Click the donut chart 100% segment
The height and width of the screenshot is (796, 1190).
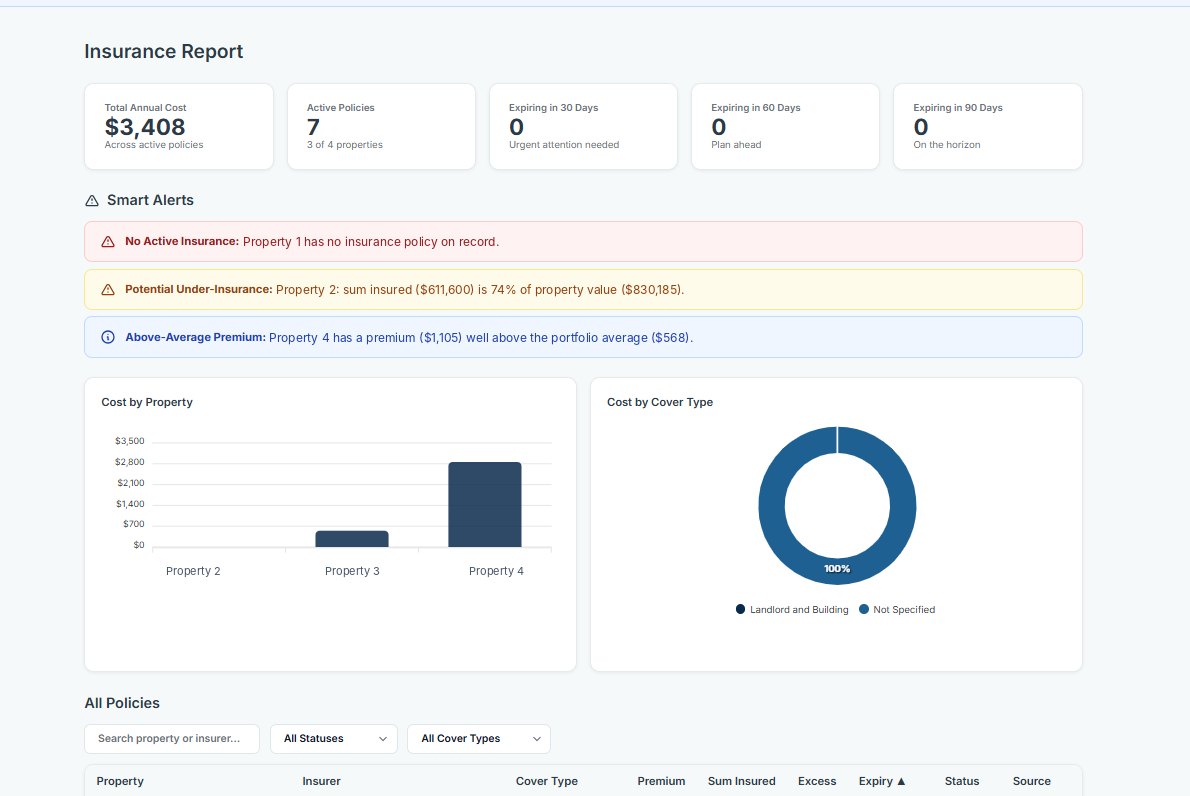coord(837,568)
